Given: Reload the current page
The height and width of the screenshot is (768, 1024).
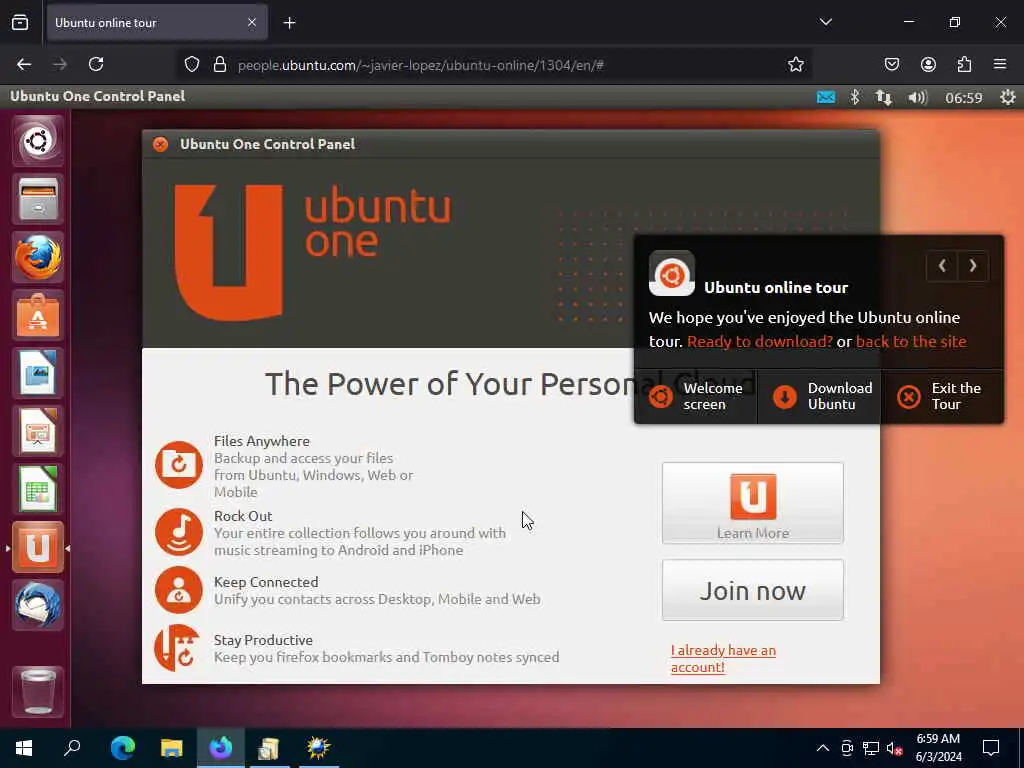Looking at the screenshot, I should tap(96, 64).
